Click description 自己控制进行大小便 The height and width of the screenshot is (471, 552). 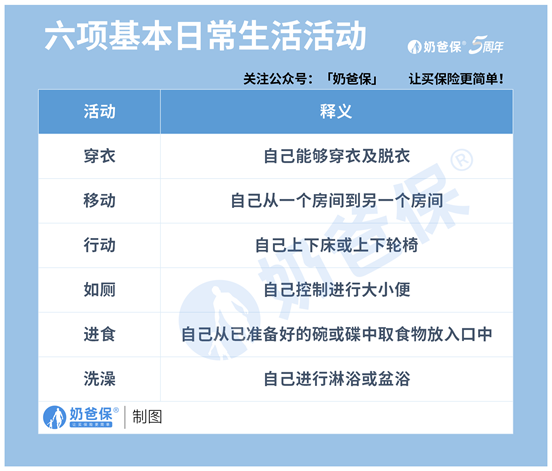[337, 290]
